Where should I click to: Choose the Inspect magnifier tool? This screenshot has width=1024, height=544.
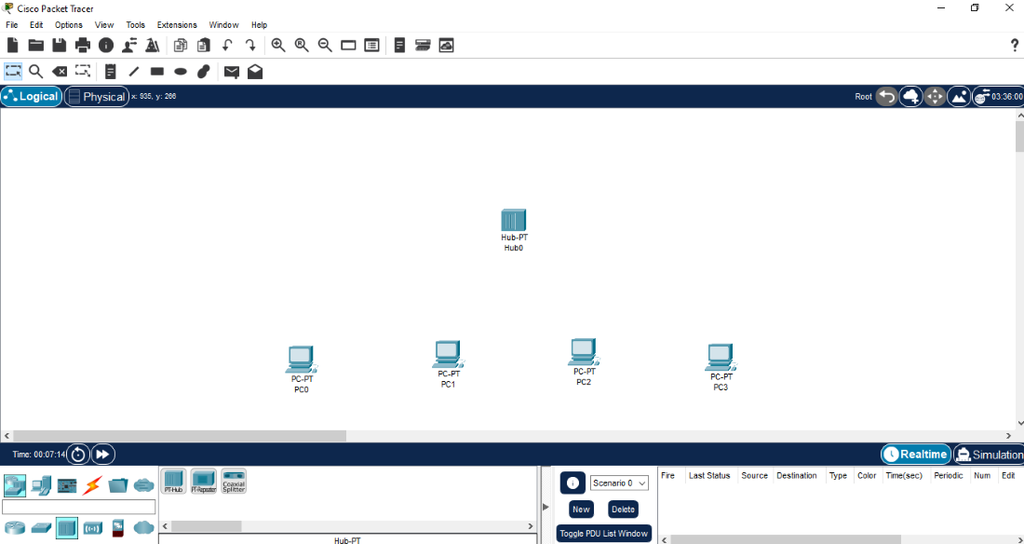[x=36, y=71]
